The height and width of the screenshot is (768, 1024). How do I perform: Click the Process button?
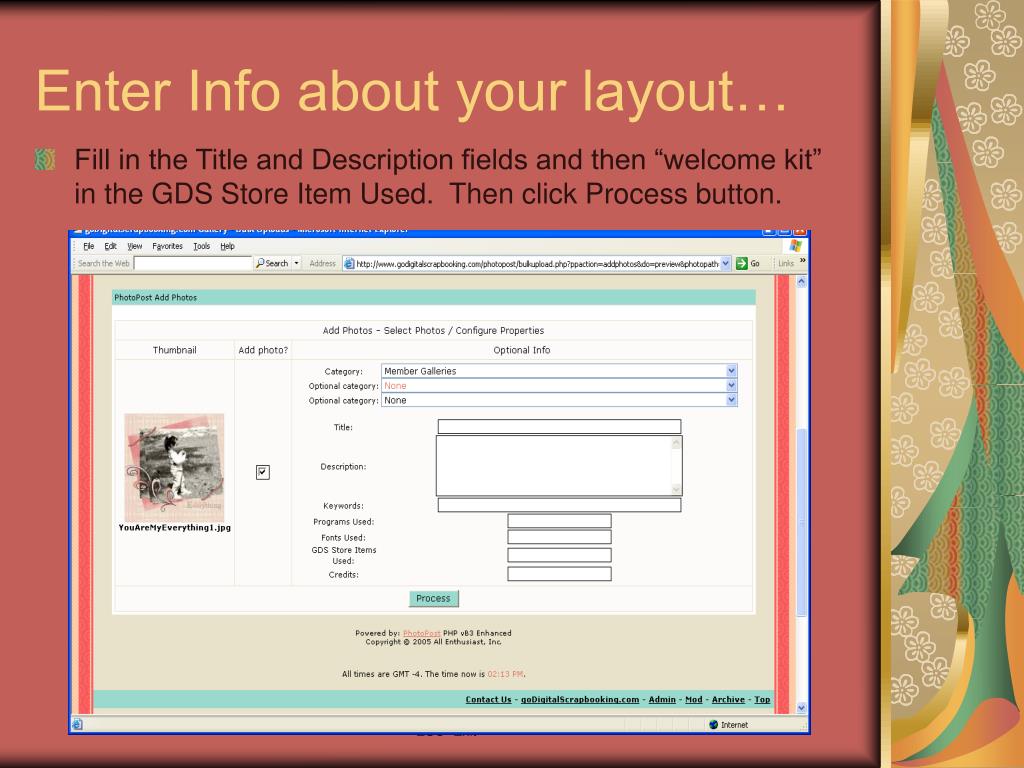coord(434,598)
